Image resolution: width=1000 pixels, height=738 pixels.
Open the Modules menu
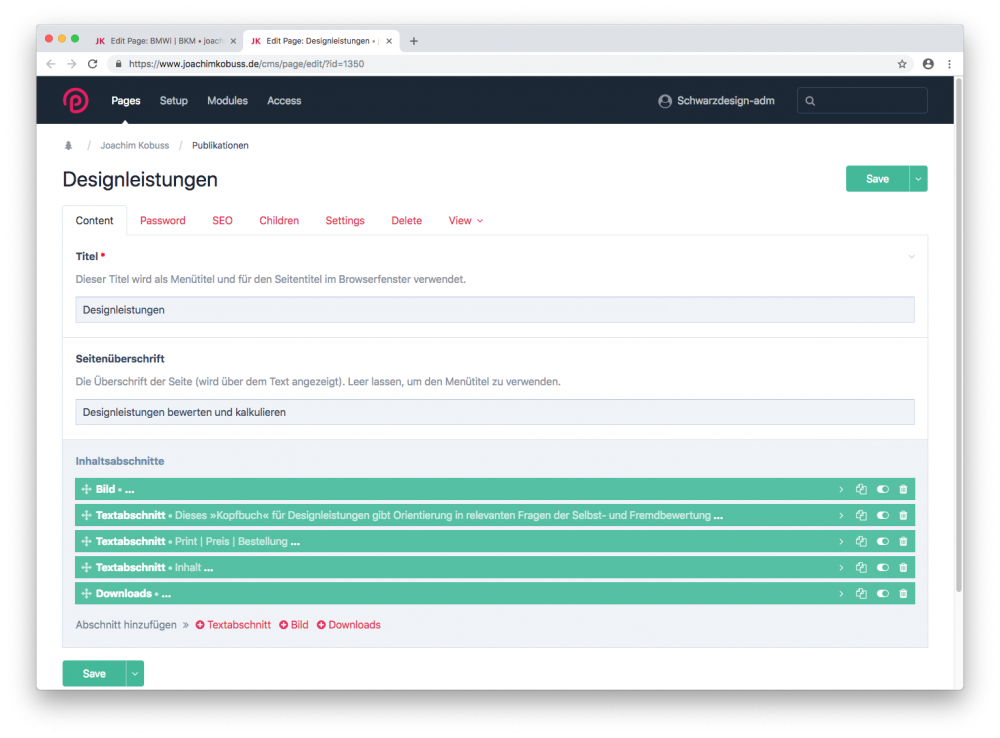[227, 101]
